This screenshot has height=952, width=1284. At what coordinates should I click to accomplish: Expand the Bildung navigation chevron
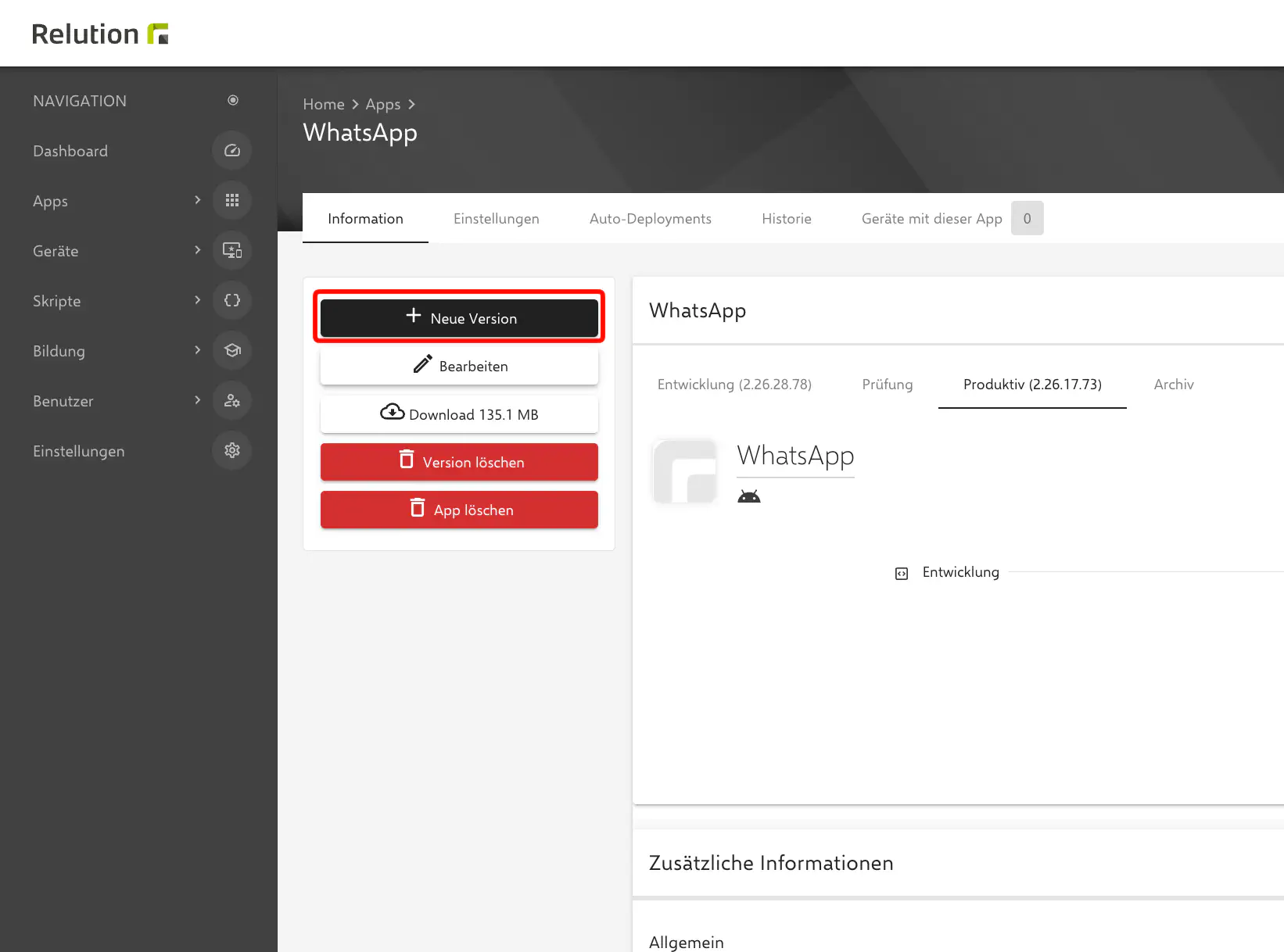click(x=198, y=350)
